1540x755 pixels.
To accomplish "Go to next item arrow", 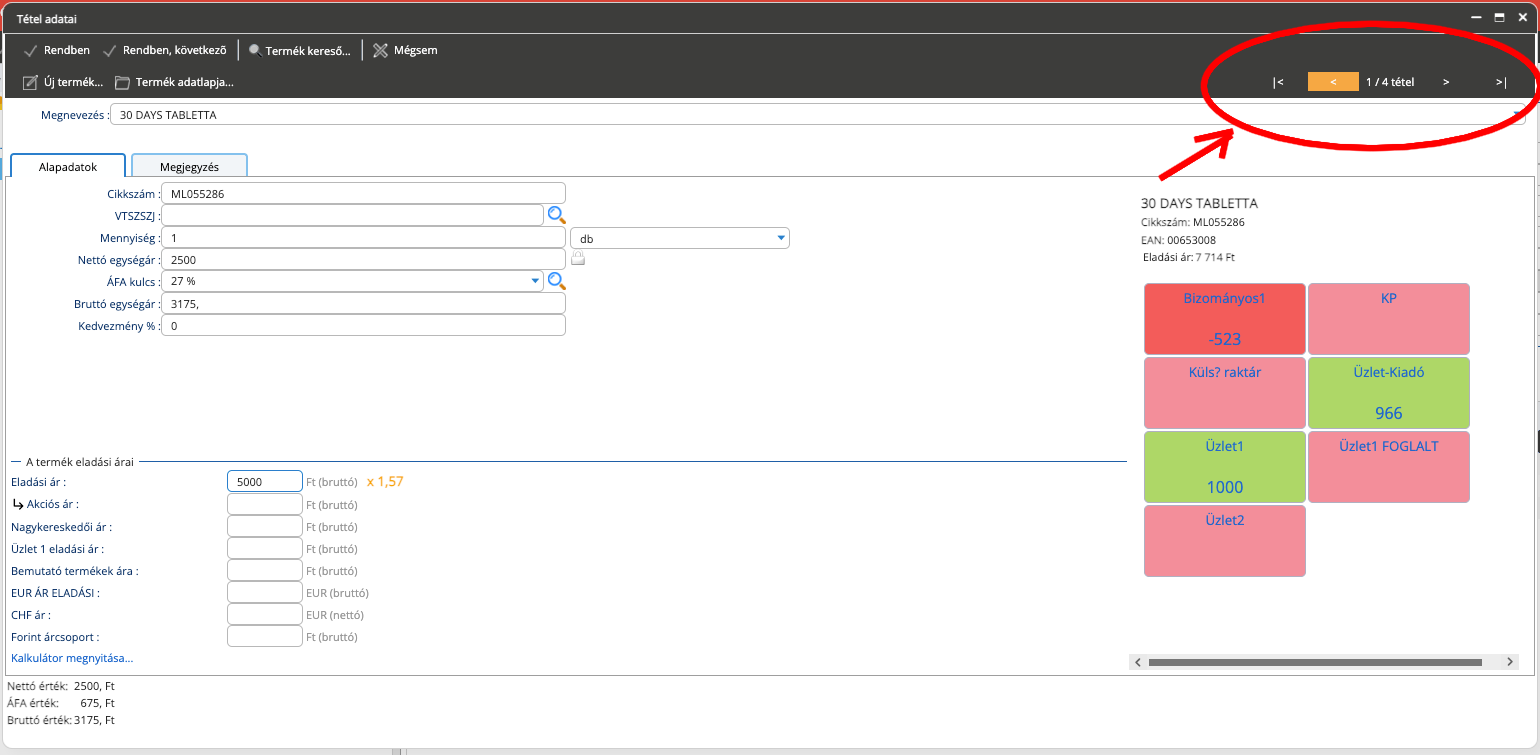I will [x=1446, y=82].
